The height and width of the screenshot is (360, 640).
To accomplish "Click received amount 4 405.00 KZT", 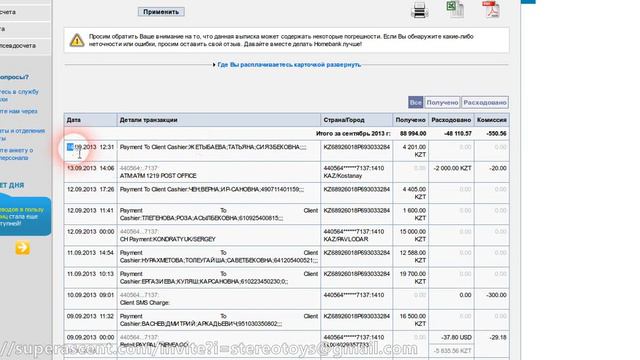I will tap(413, 193).
